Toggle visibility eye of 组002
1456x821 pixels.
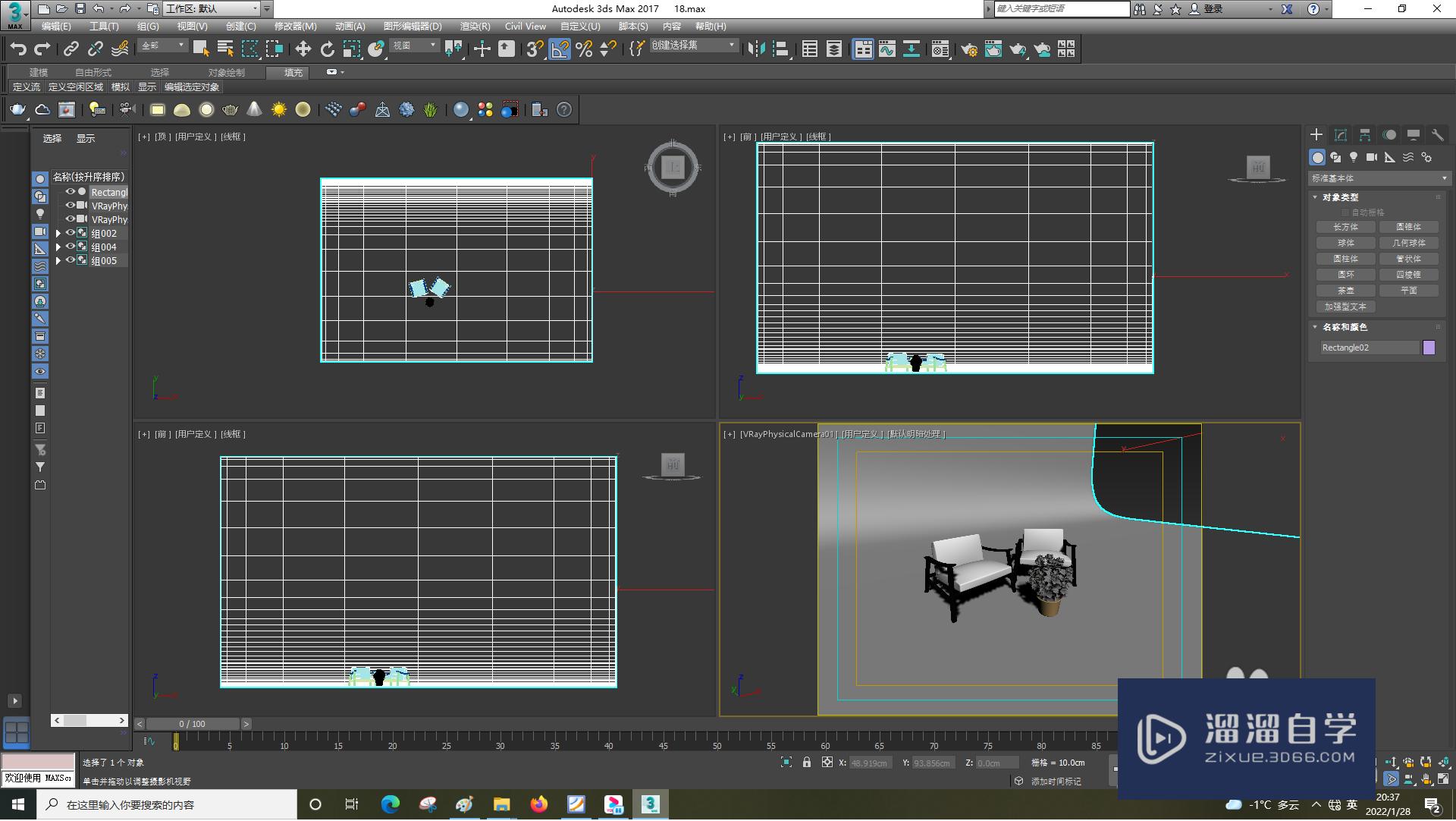coord(70,233)
